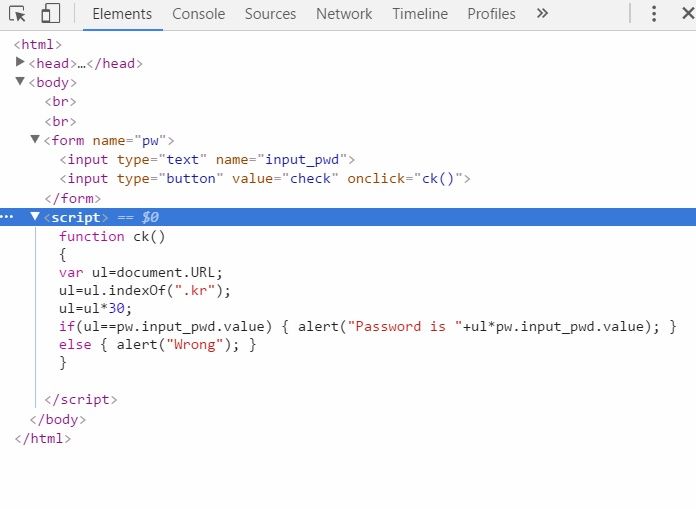Click the "function ck()" code line

tap(112, 237)
